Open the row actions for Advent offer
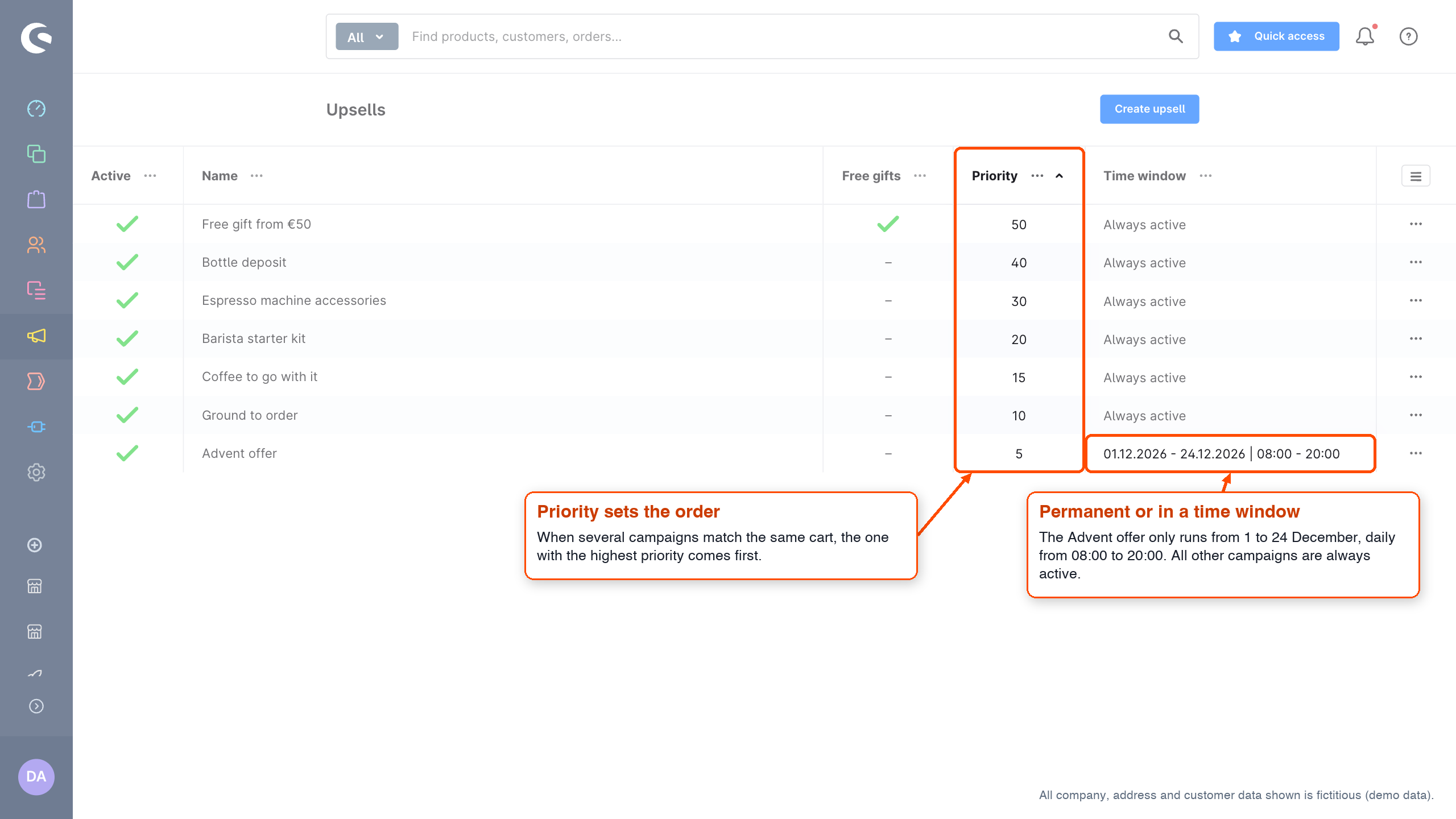Screen dimensions: 1456x819 coord(1416,453)
